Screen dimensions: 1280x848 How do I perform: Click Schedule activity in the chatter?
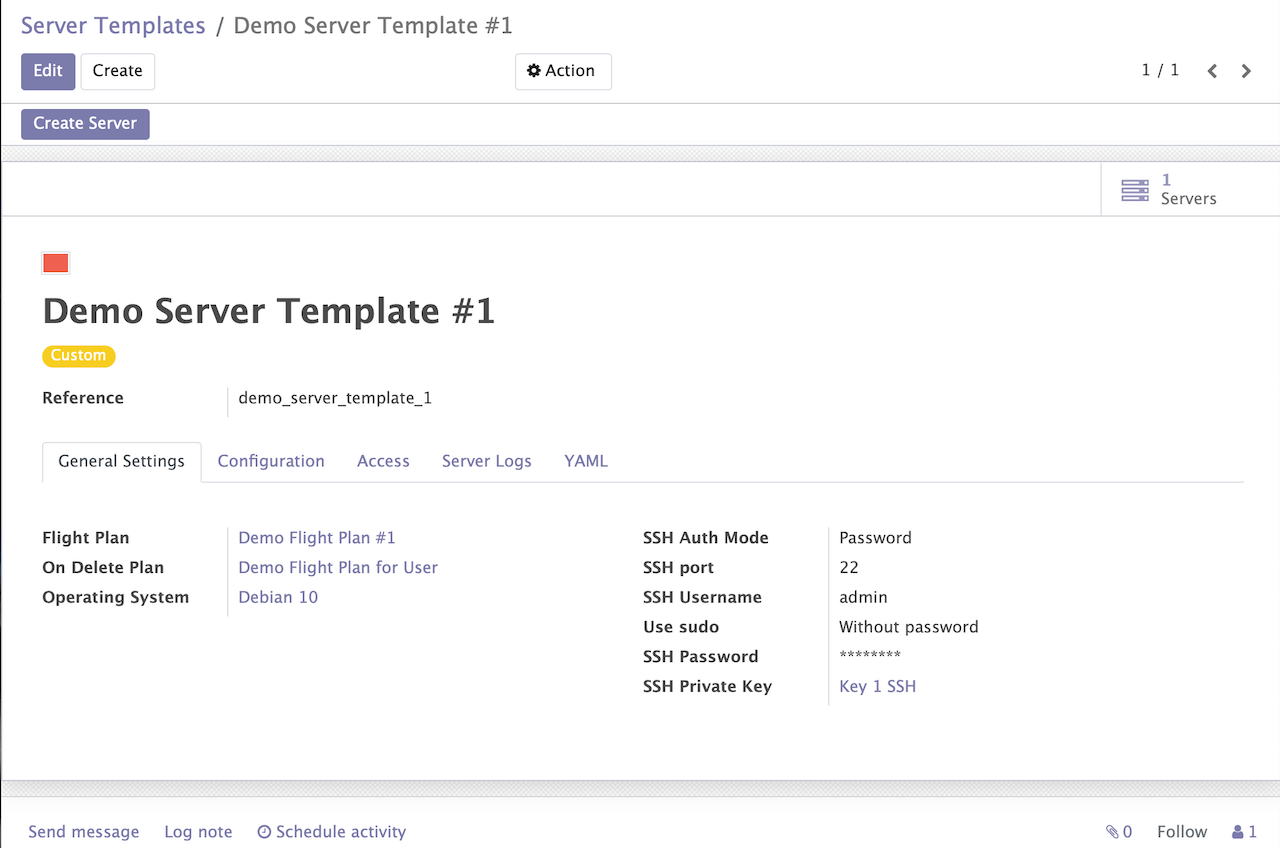point(332,832)
